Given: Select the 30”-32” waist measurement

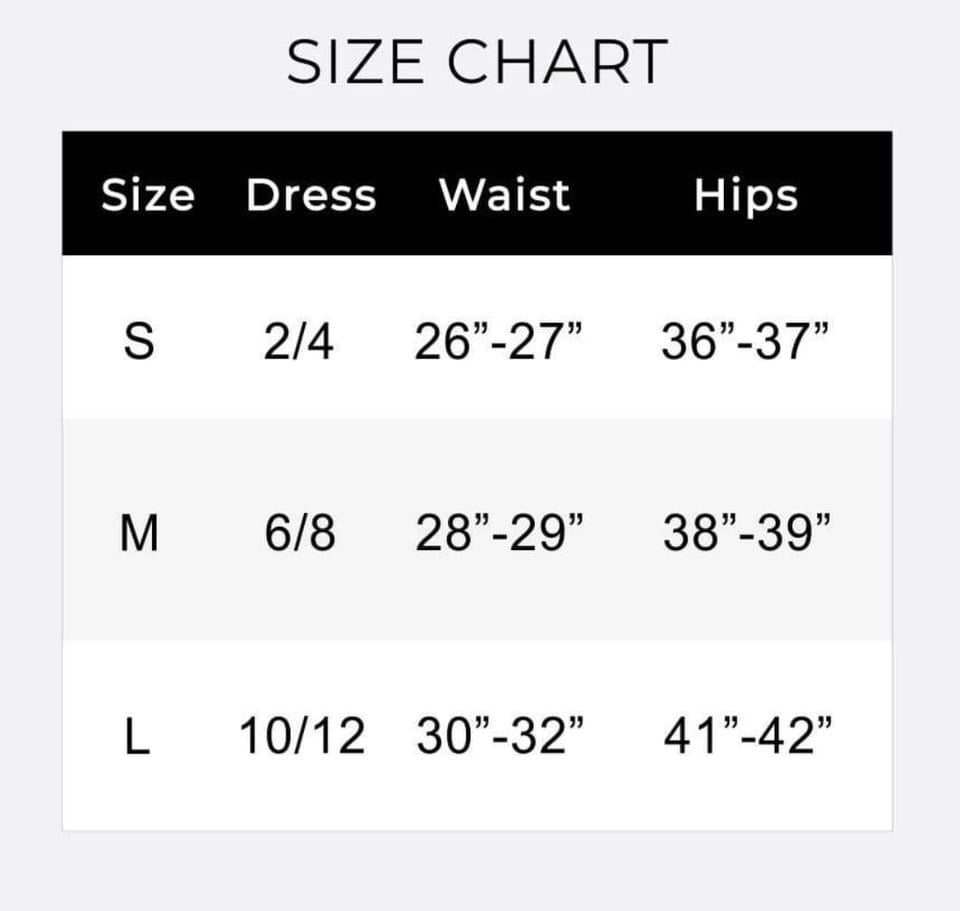Looking at the screenshot, I should click(499, 738).
